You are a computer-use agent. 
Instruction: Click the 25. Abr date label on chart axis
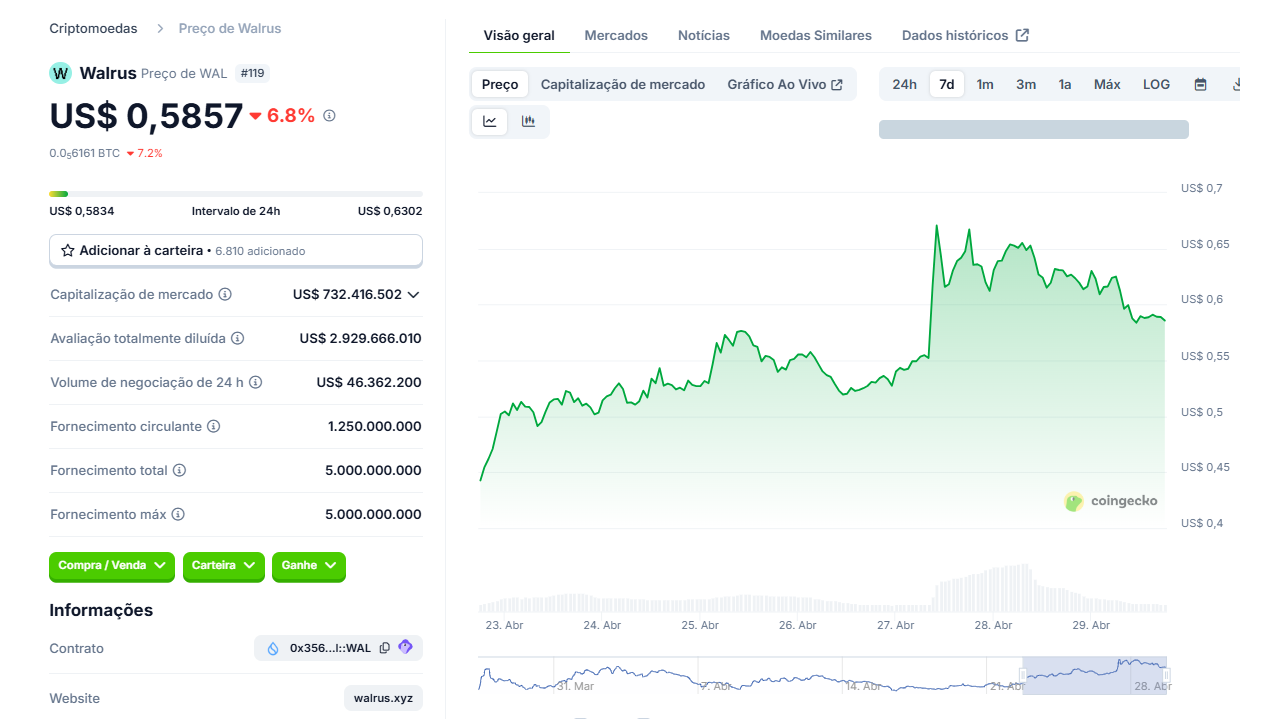(x=700, y=625)
